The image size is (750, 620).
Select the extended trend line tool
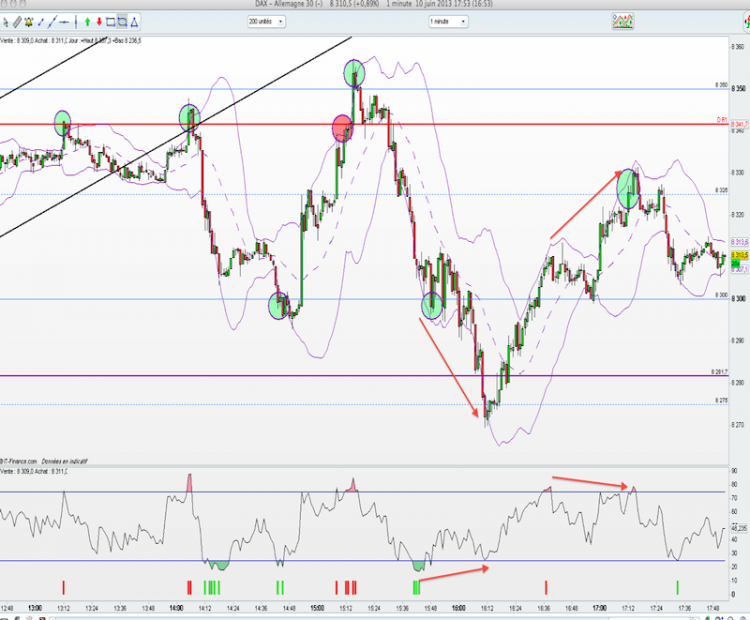coord(53,22)
